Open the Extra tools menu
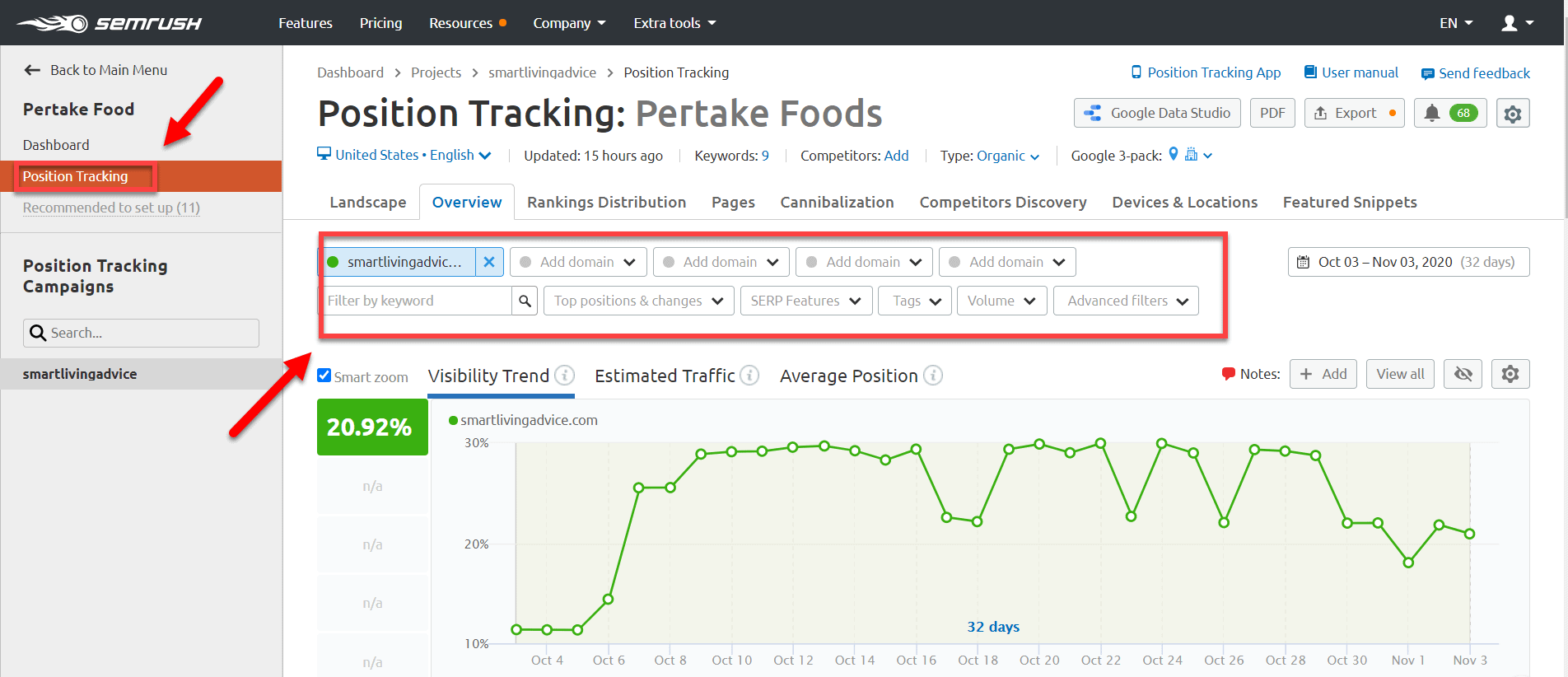This screenshot has width=1568, height=677. point(674,23)
